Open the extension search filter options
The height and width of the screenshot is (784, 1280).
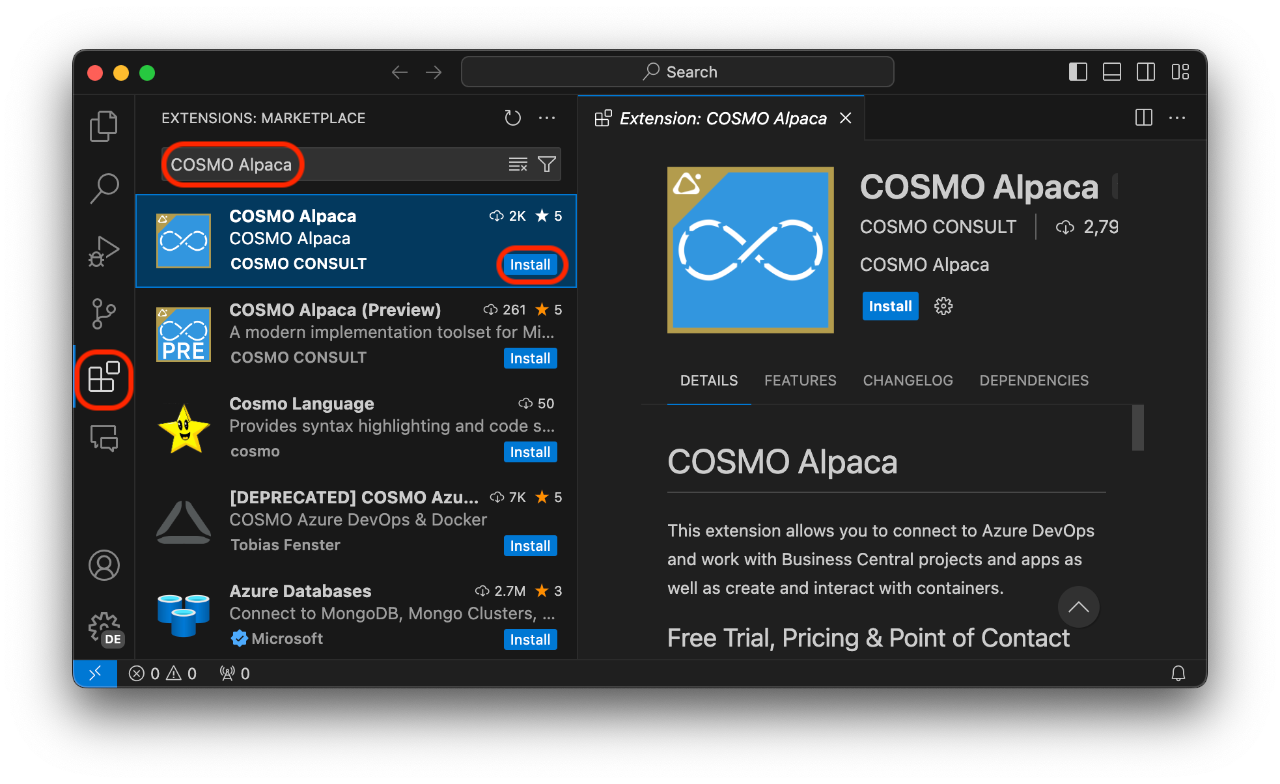point(546,164)
